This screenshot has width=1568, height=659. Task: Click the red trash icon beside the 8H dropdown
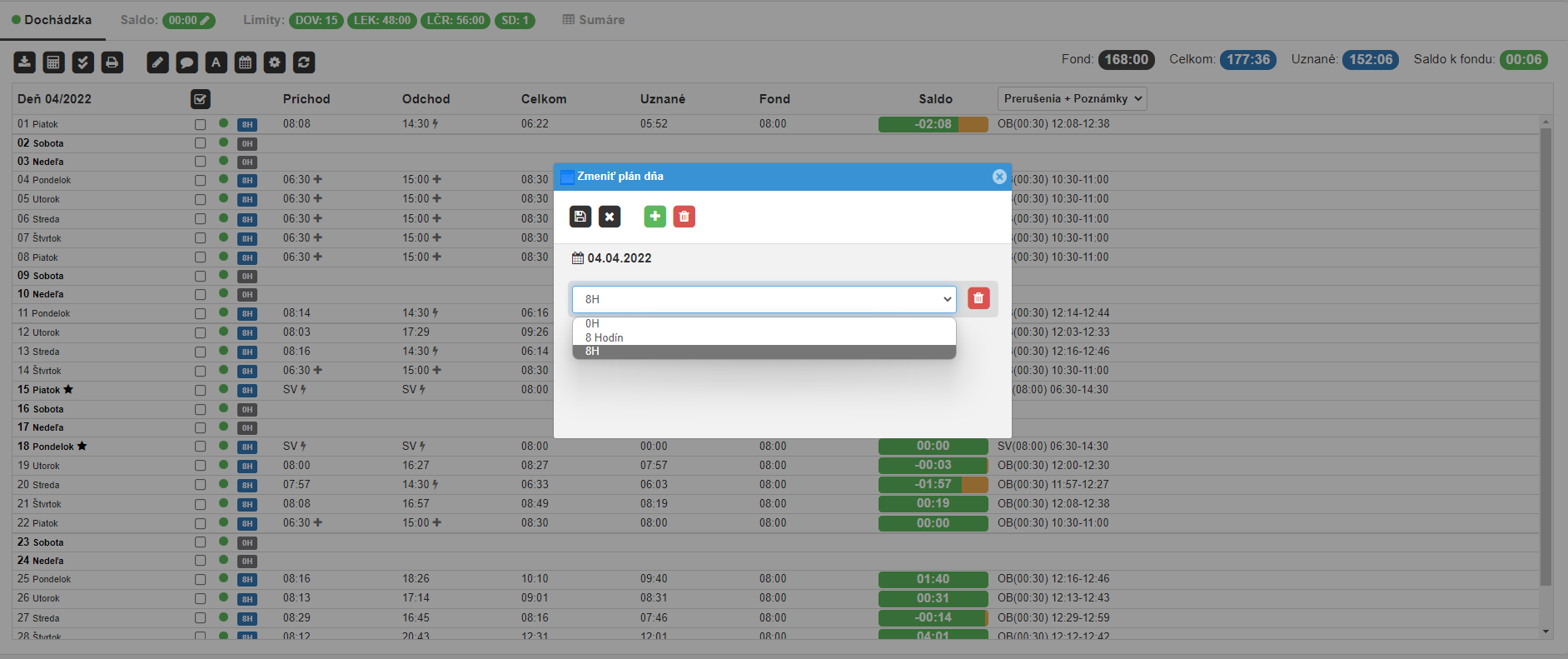978,298
